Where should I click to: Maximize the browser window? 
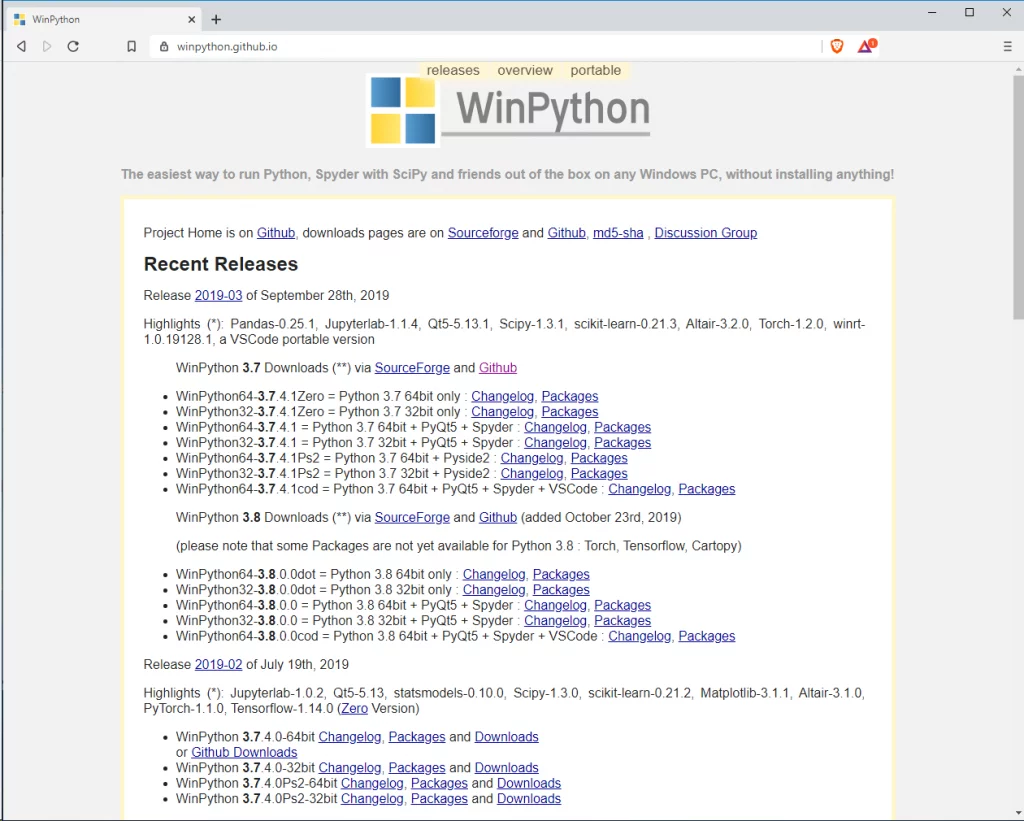(x=969, y=12)
